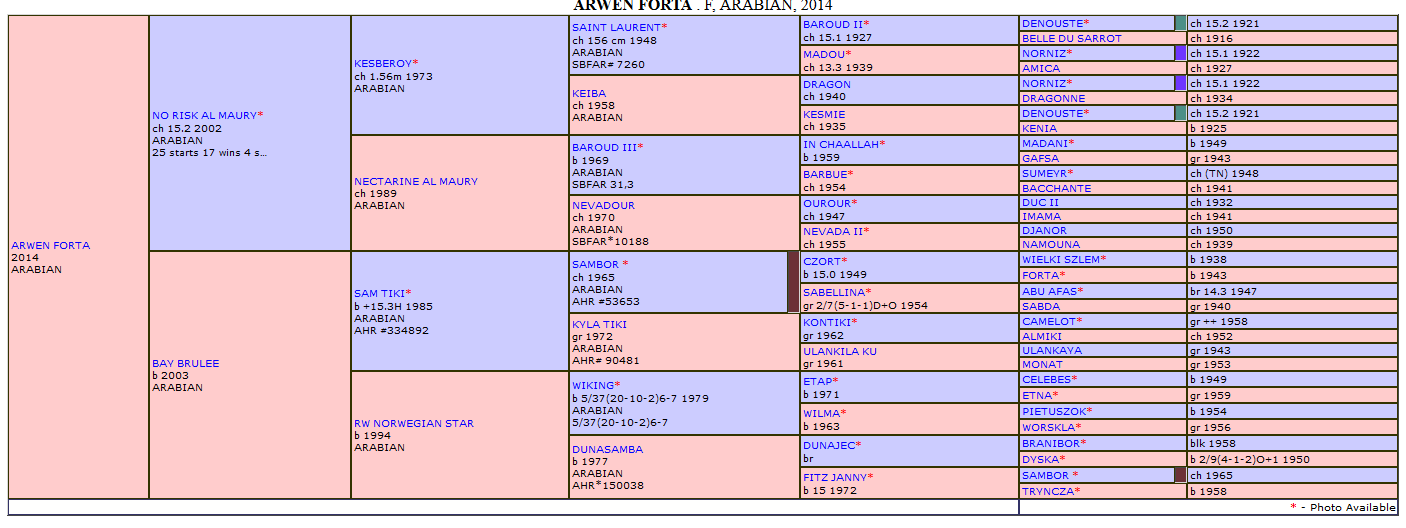
Task: Open the WIELKI SZLEM link
Action: pos(1061,260)
